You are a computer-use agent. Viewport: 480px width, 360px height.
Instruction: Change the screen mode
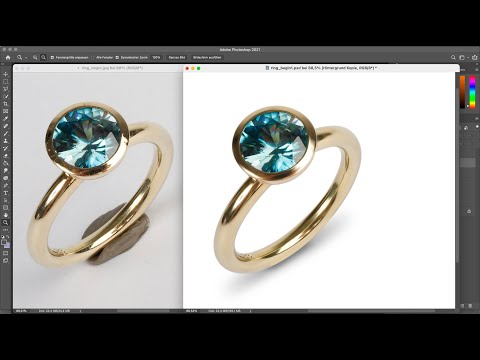pyautogui.click(x=6, y=261)
